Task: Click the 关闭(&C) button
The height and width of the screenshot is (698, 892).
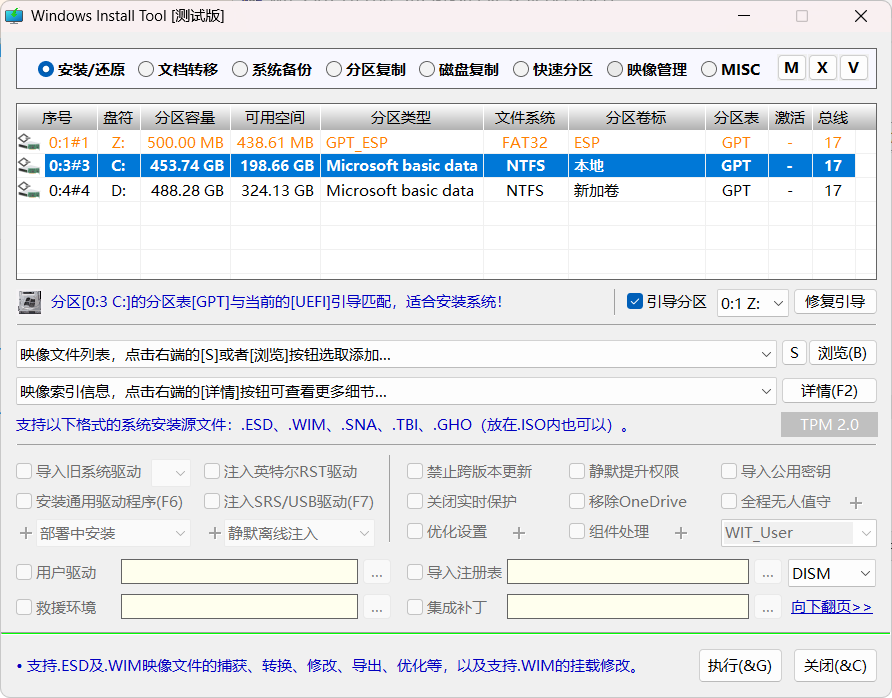Action: pos(835,666)
